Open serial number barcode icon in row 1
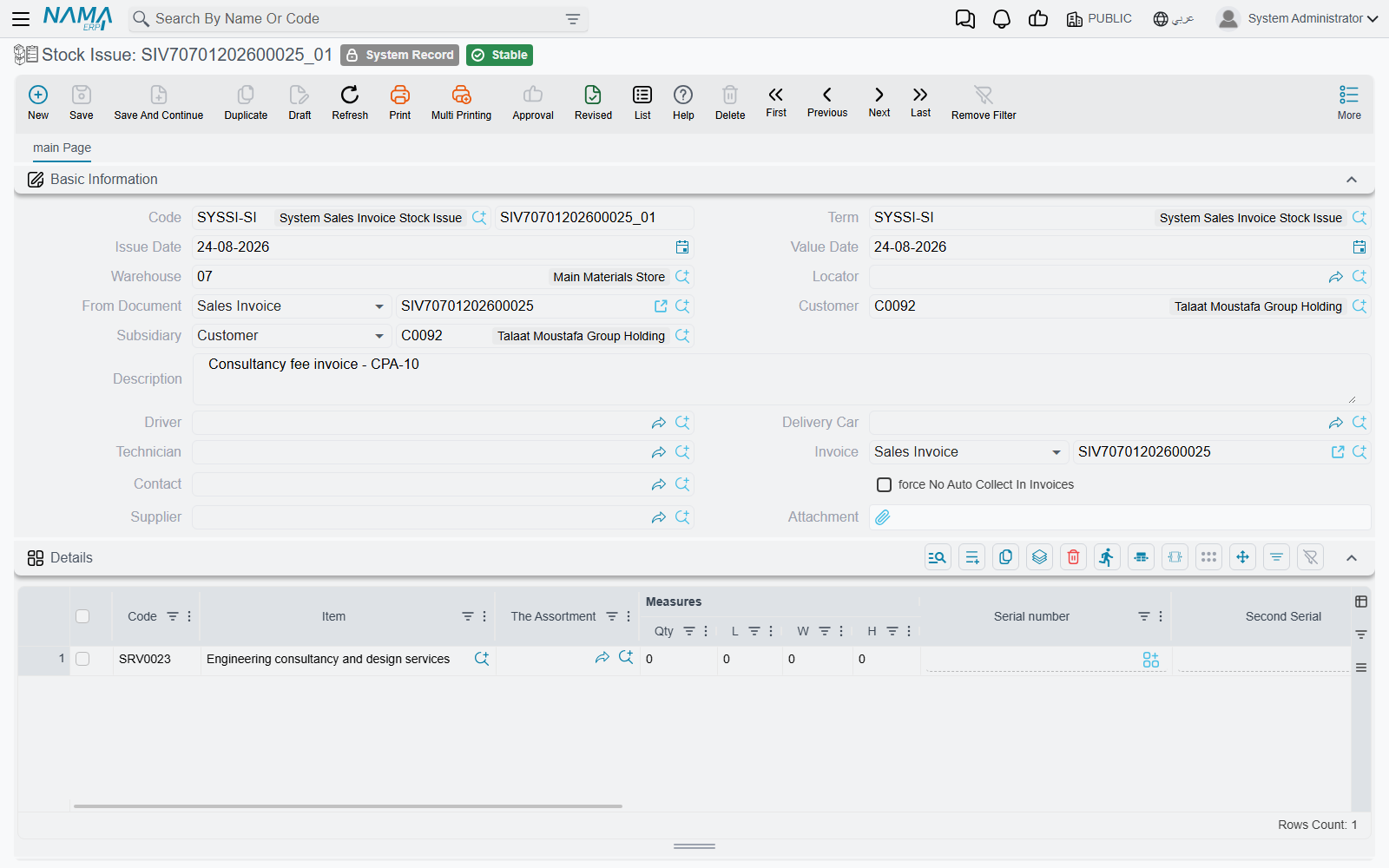The width and height of the screenshot is (1389, 868). pos(1151,660)
